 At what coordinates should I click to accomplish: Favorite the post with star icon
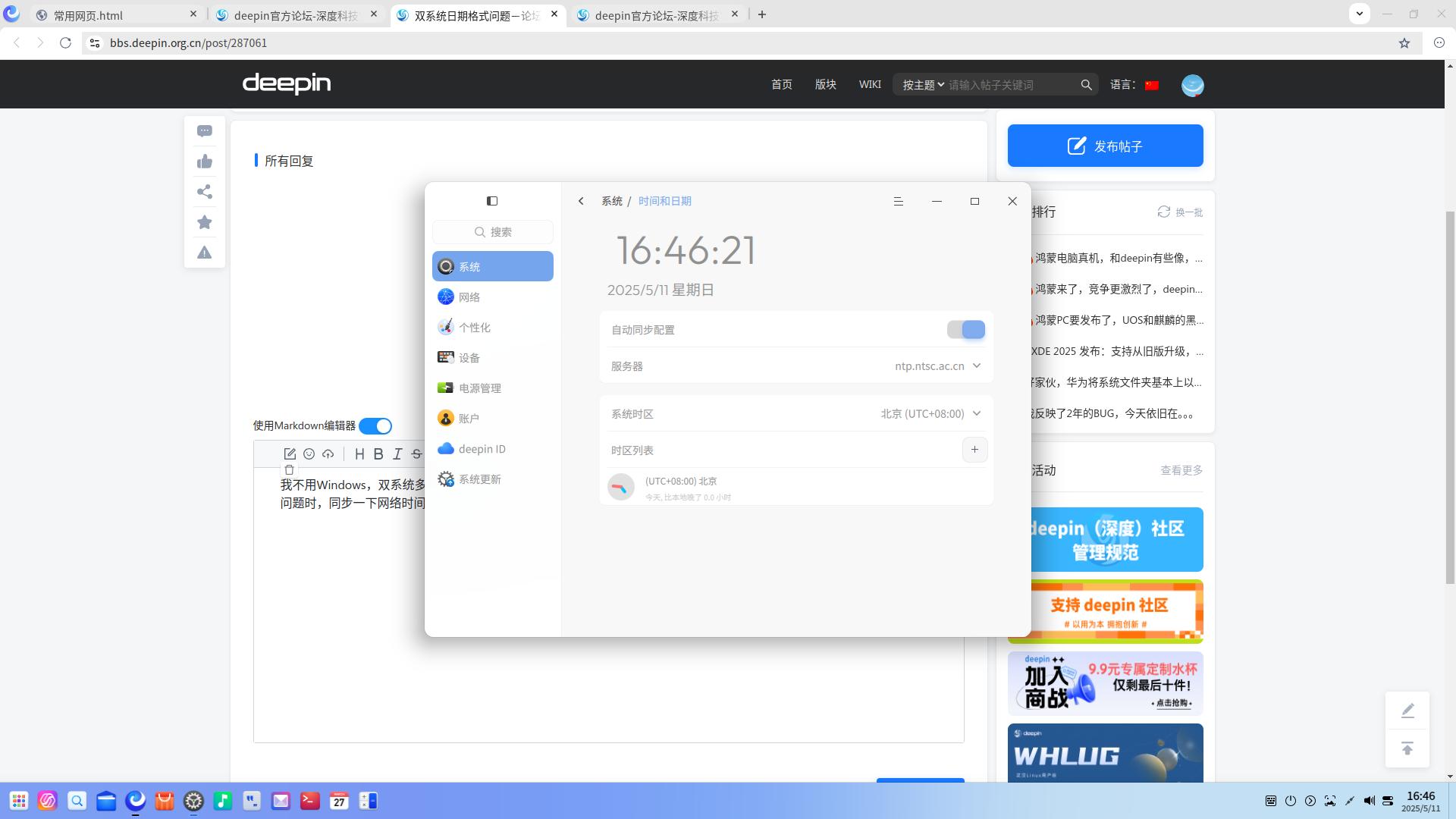tap(205, 222)
